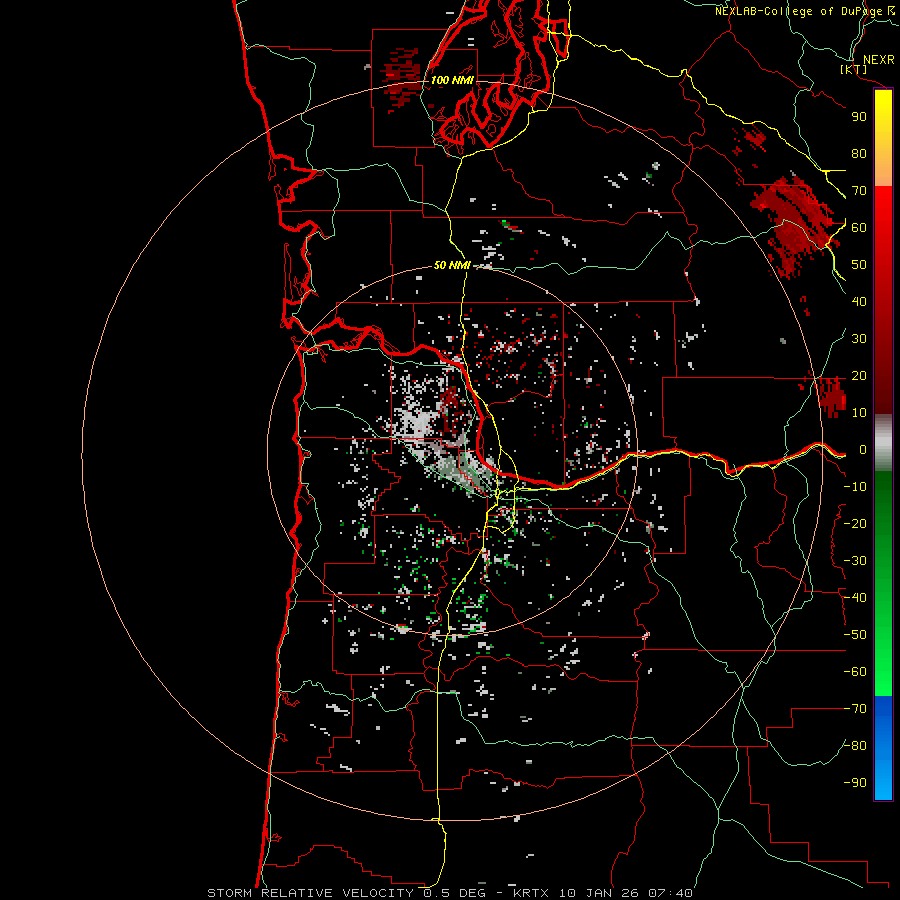Image resolution: width=900 pixels, height=900 pixels.
Task: Click the STORM RELATIVE VELOCITY caption line
Action: (x=450, y=893)
